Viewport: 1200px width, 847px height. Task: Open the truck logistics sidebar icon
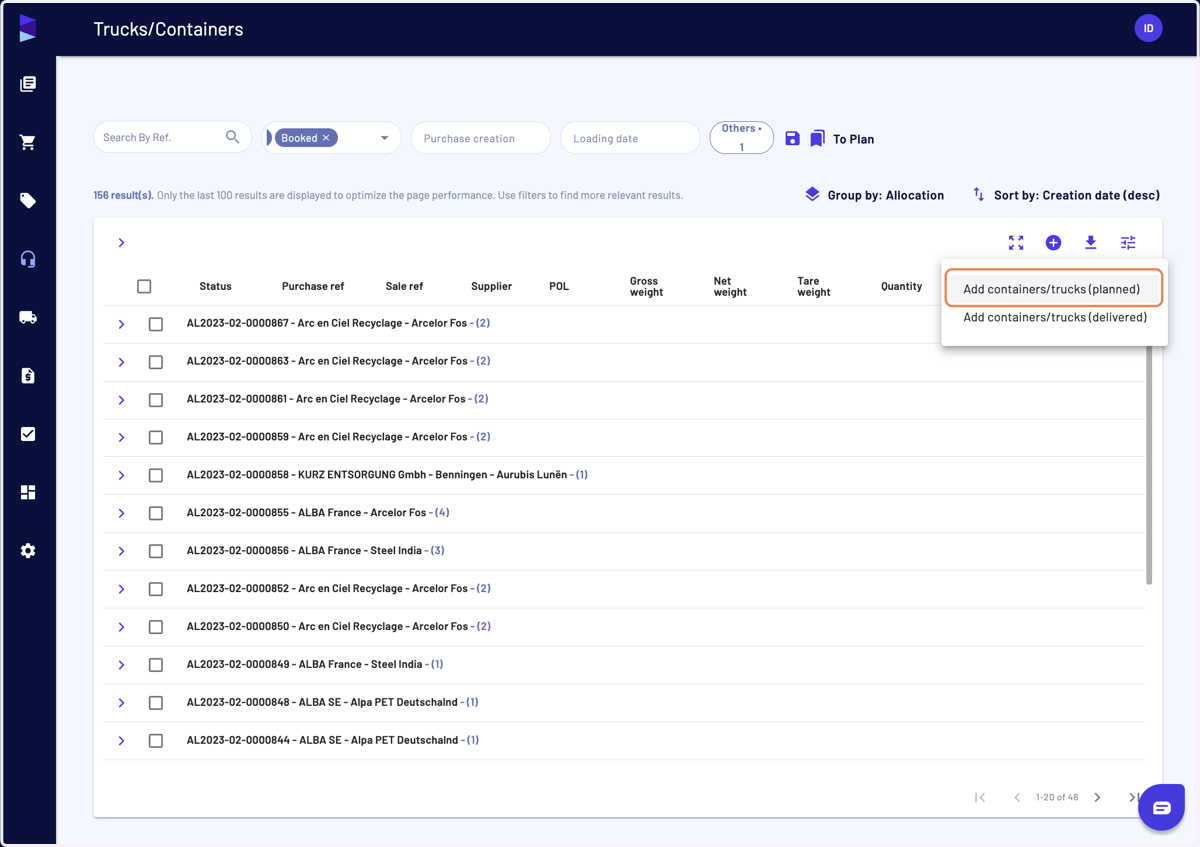[28, 317]
